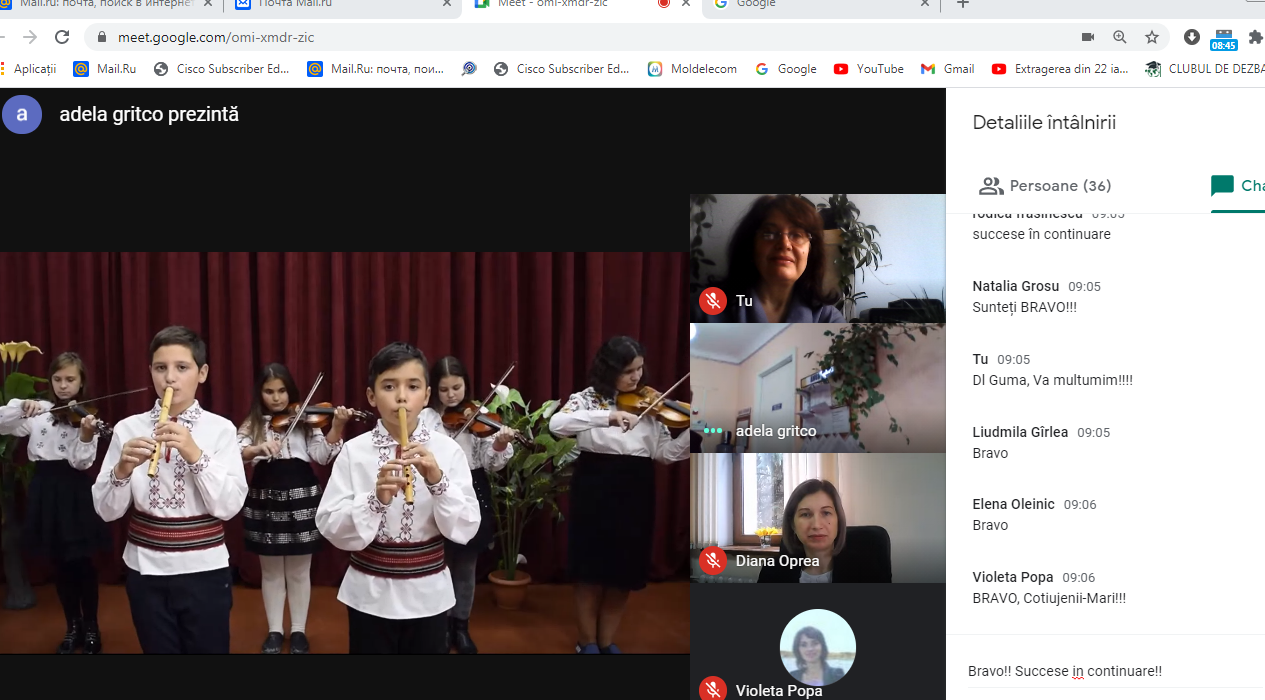The image size is (1265, 700).
Task: Bookmark page with the star icon
Action: 1152,37
